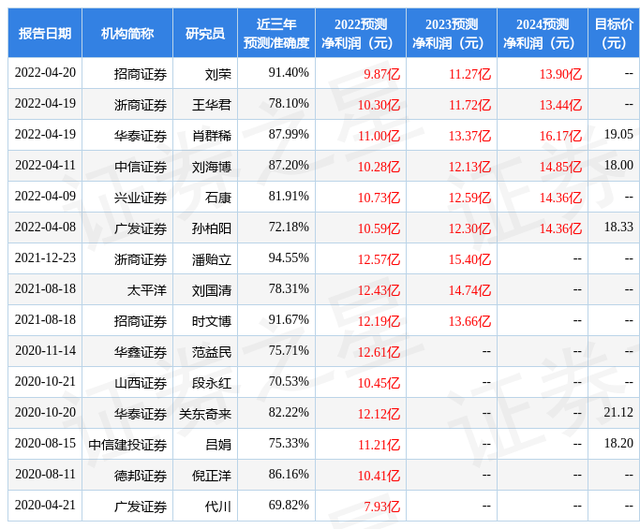640x529 pixels.
Task: Select researcher 肖群稀
Action: [211, 136]
